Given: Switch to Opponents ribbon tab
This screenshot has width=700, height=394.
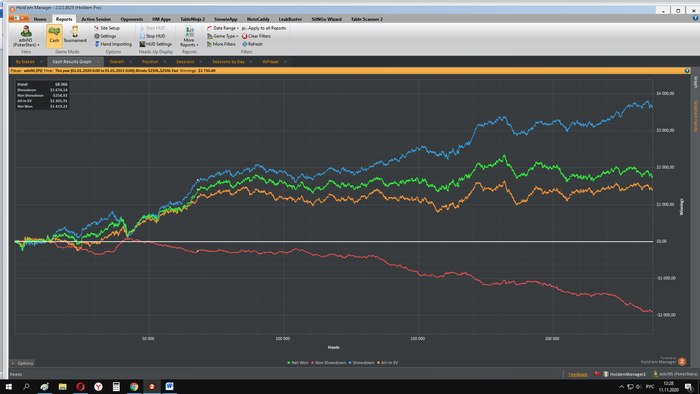Looking at the screenshot, I should pos(132,19).
